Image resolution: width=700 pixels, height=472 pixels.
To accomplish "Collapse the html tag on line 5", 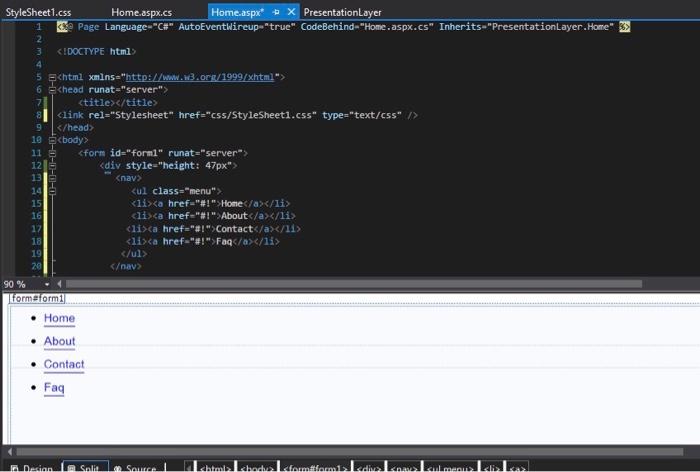I will click(x=52, y=77).
